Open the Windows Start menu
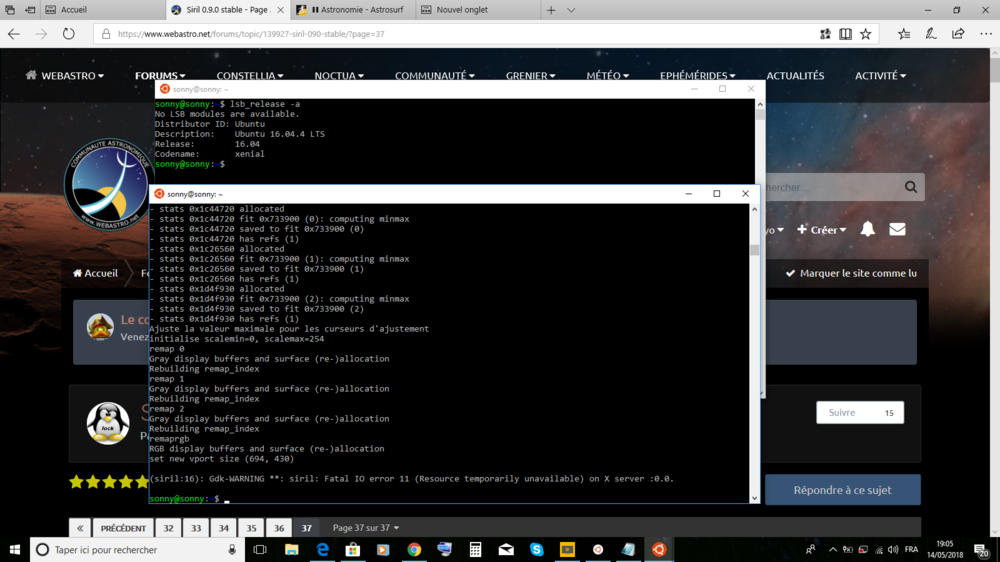The image size is (1000, 562). (15, 549)
